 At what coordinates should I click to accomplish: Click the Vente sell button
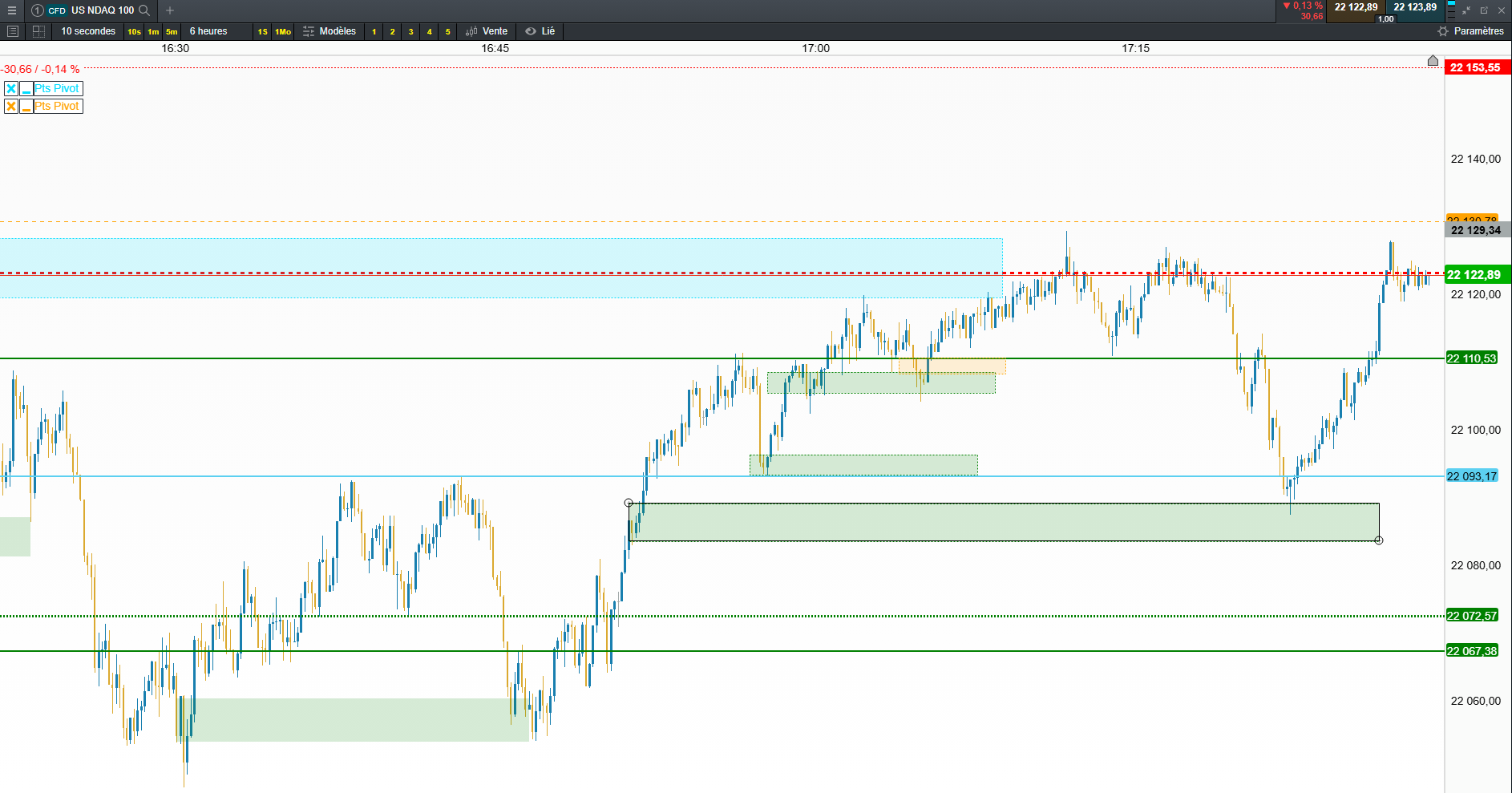[x=487, y=31]
